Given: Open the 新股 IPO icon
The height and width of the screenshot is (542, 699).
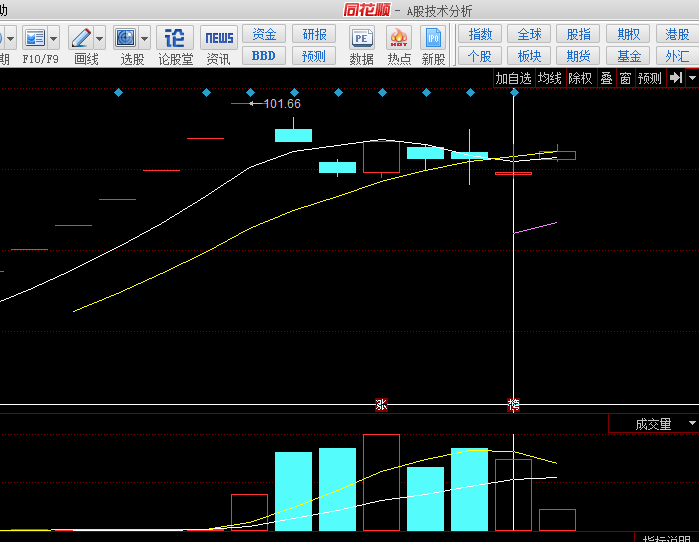Looking at the screenshot, I should (433, 39).
